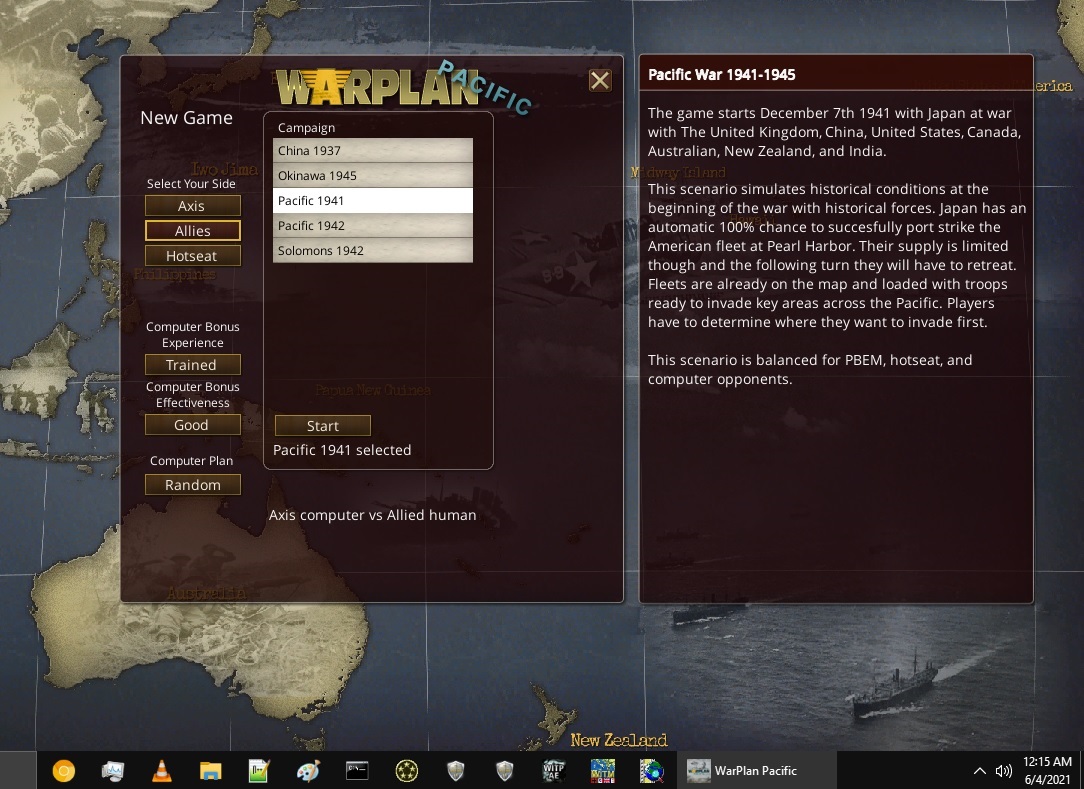The height and width of the screenshot is (789, 1084).
Task: Select the Pacific 1942 campaign
Action: [x=373, y=225]
